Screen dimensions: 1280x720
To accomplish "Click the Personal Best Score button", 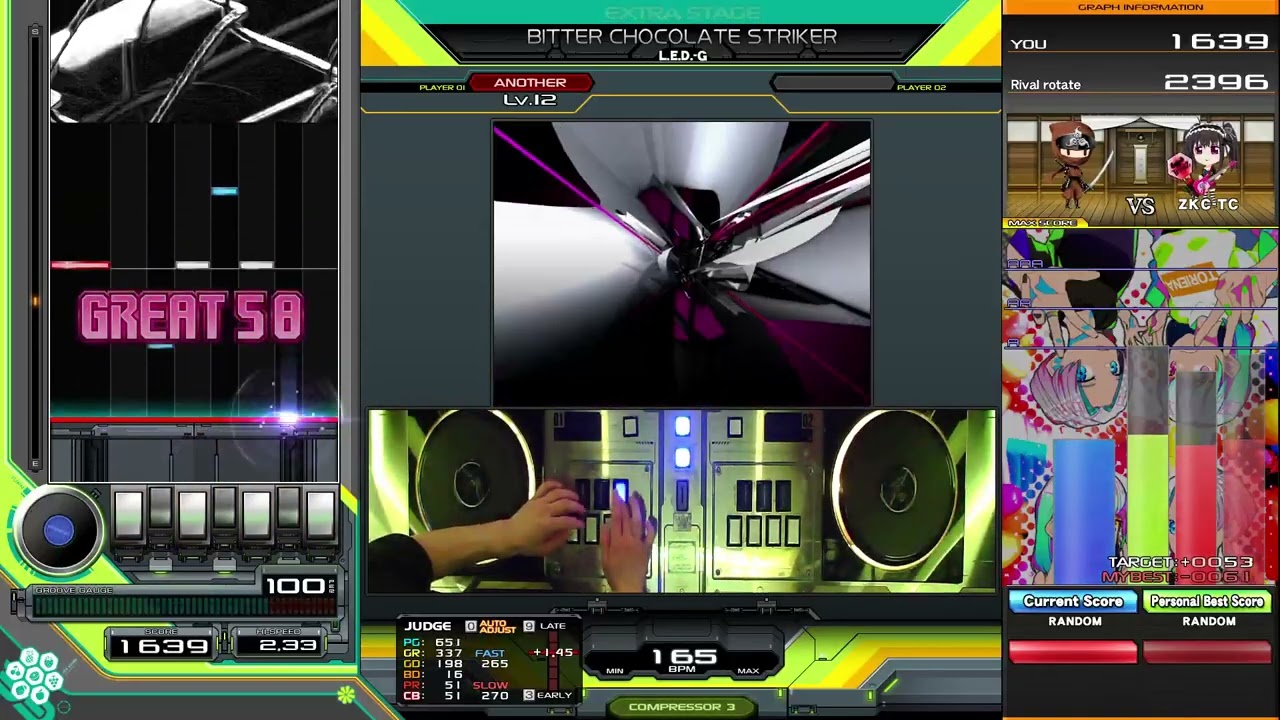I will click(1207, 601).
